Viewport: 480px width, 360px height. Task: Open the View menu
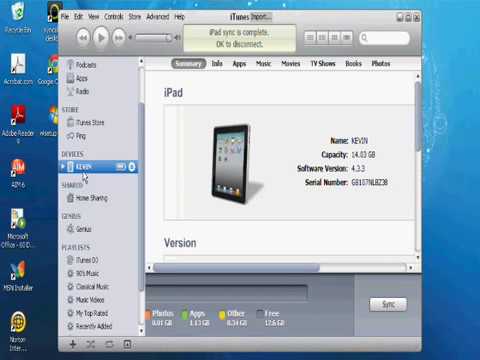click(x=94, y=16)
